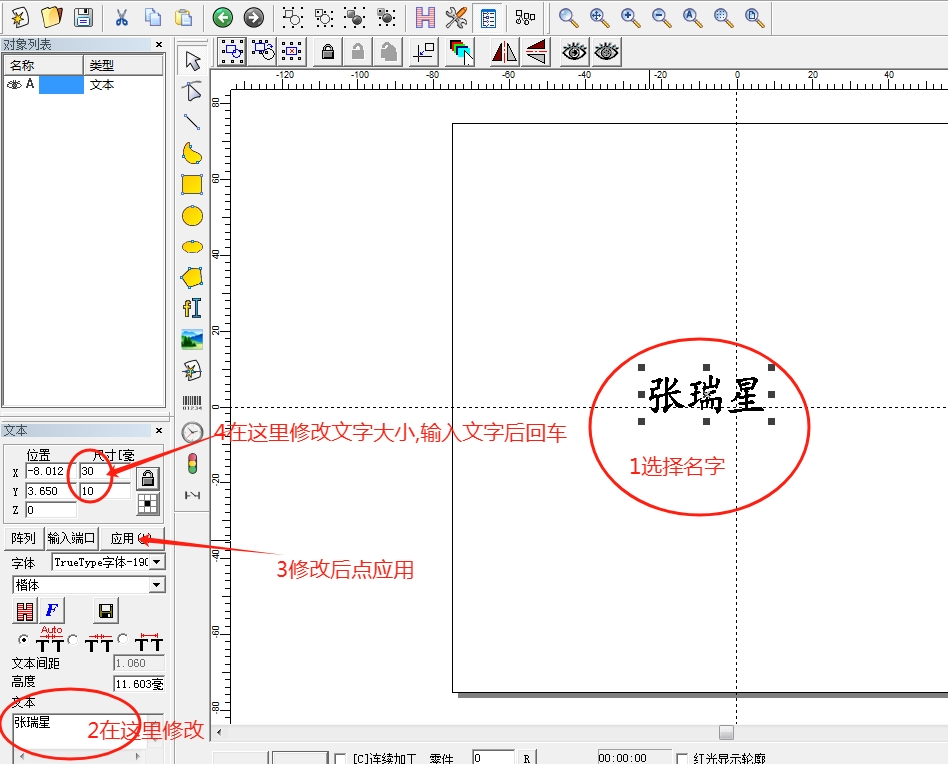The height and width of the screenshot is (764, 948).
Task: Click the width size field showing 30
Action: (105, 471)
